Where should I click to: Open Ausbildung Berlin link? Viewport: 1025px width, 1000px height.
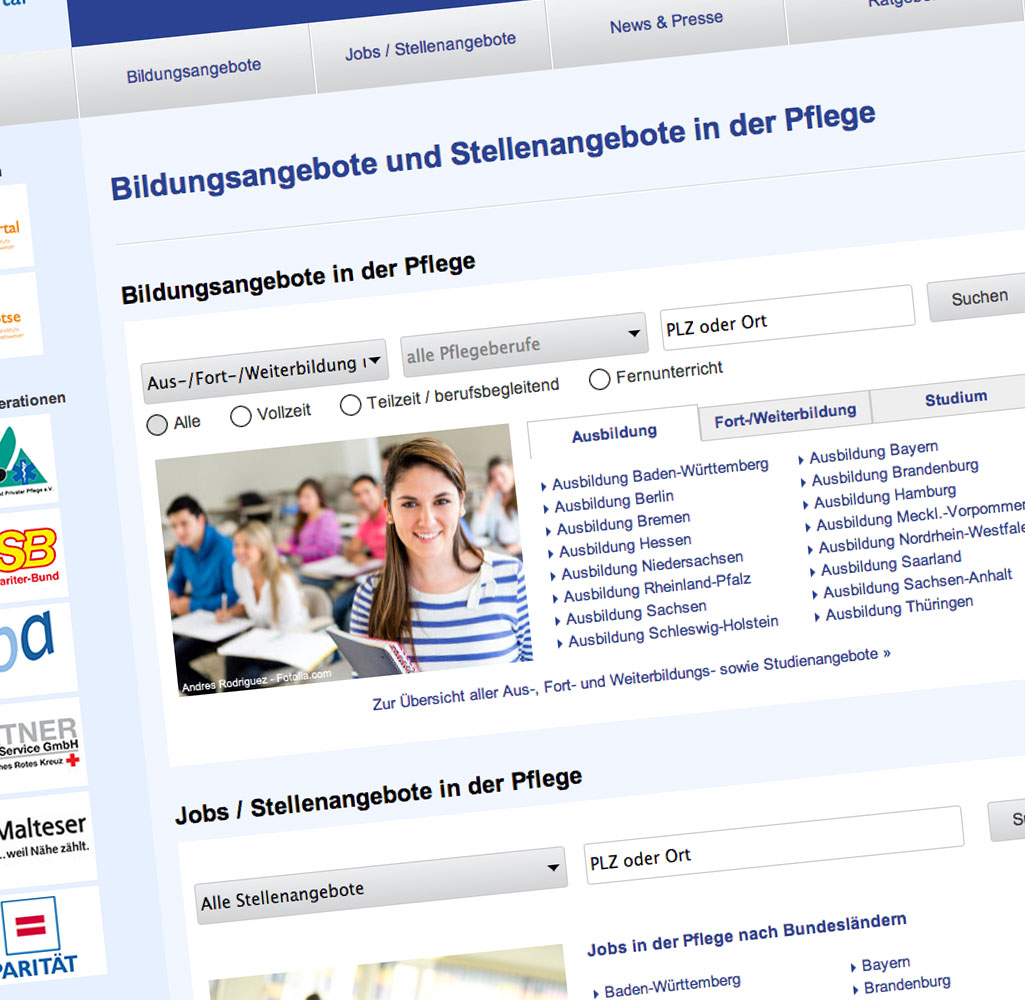(x=614, y=501)
